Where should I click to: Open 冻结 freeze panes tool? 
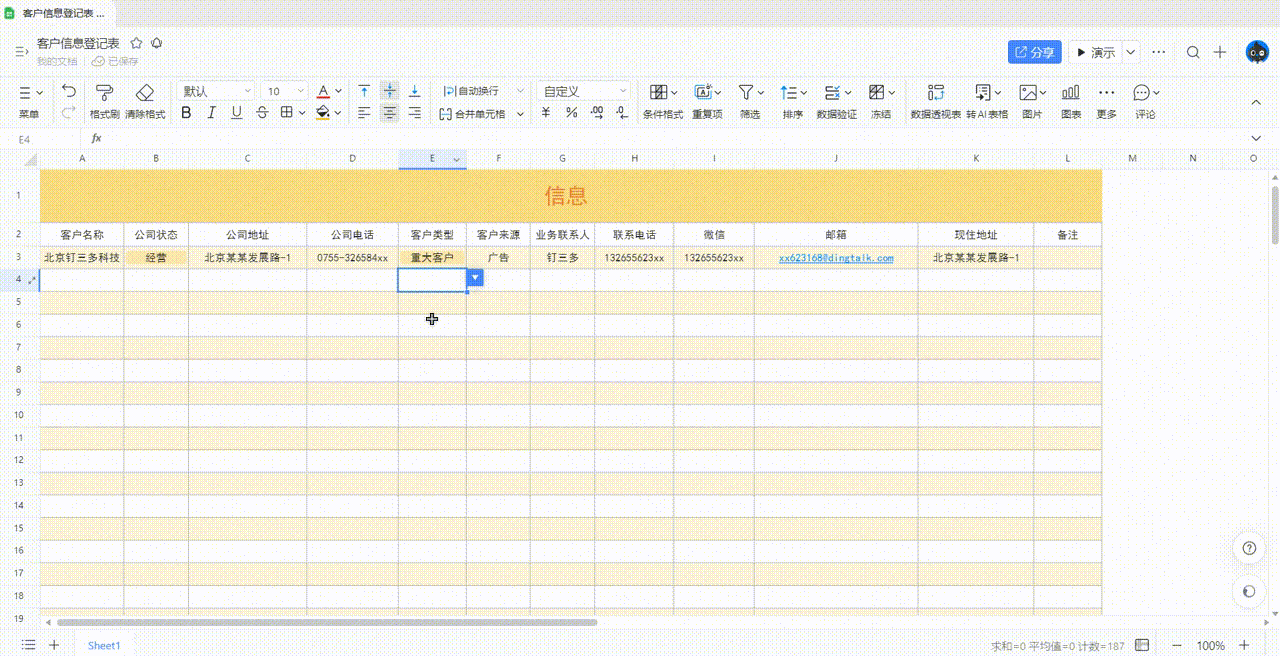(x=880, y=101)
